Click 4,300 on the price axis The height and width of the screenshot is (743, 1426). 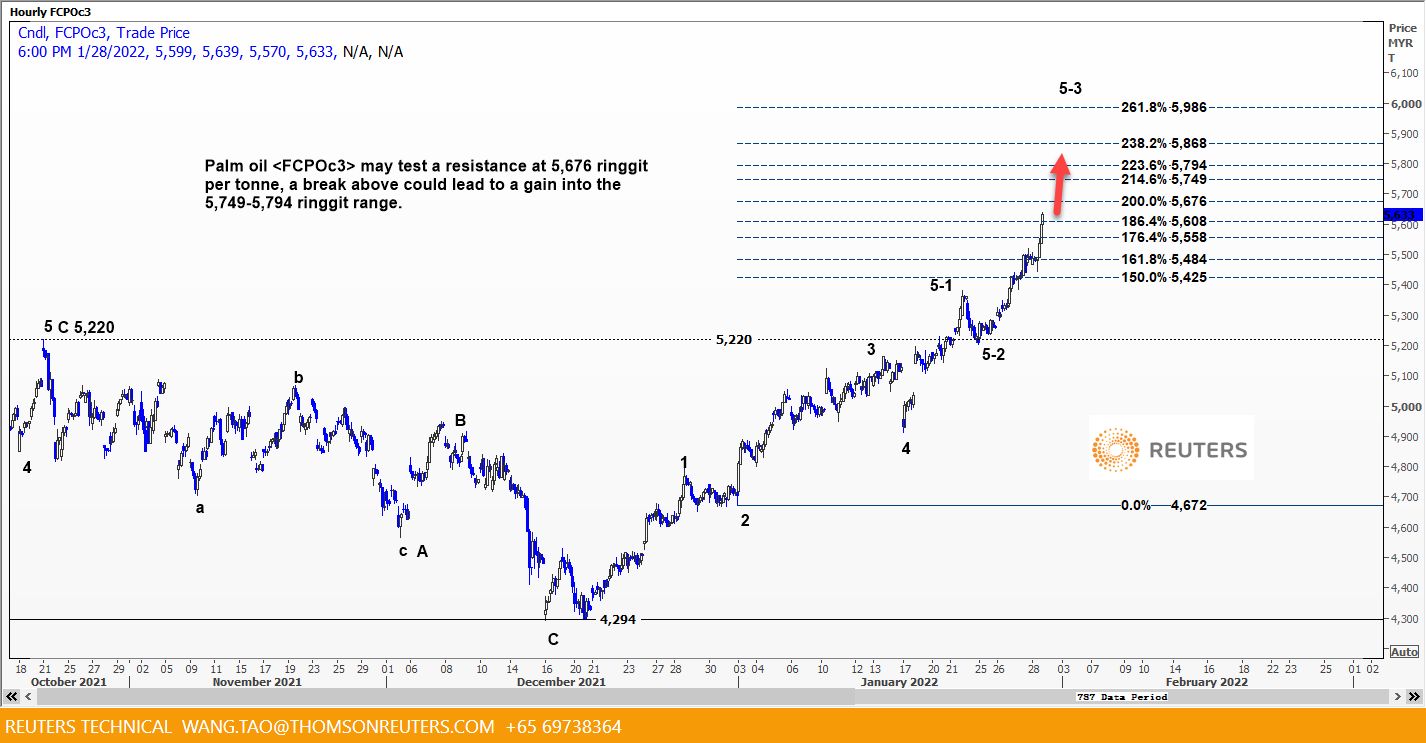[x=1404, y=620]
